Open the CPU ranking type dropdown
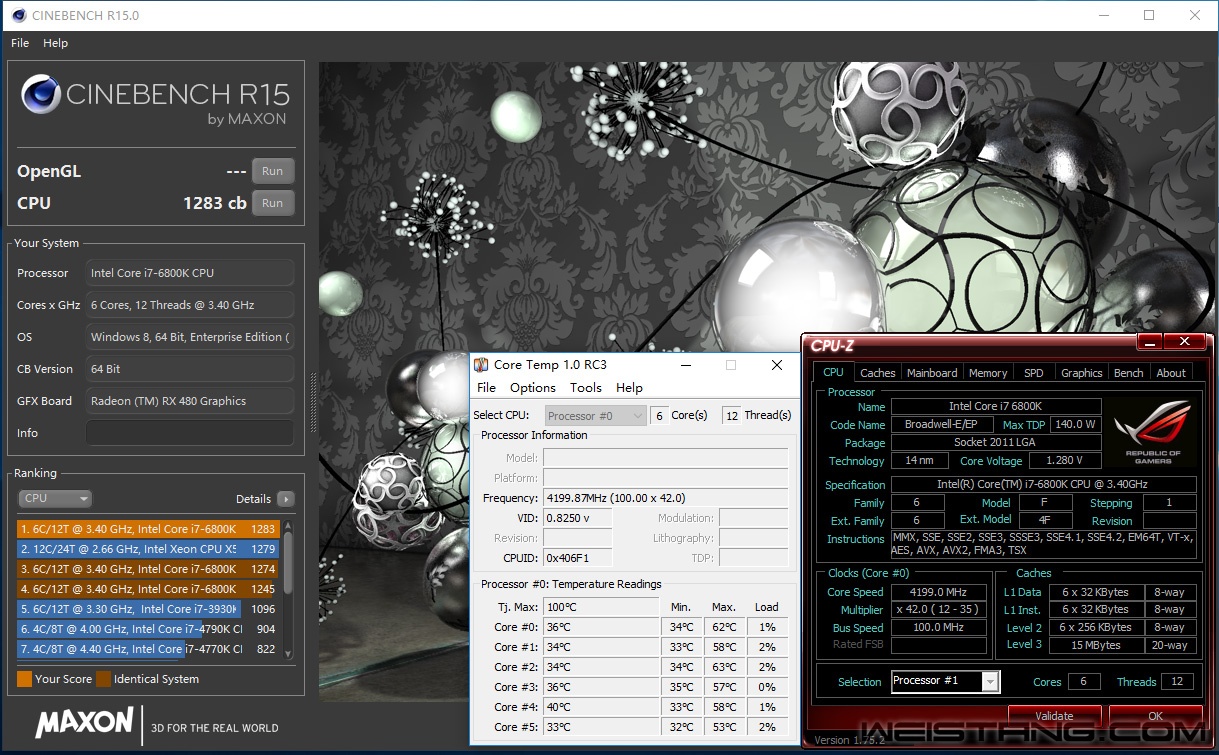The height and width of the screenshot is (755, 1219). point(55,498)
